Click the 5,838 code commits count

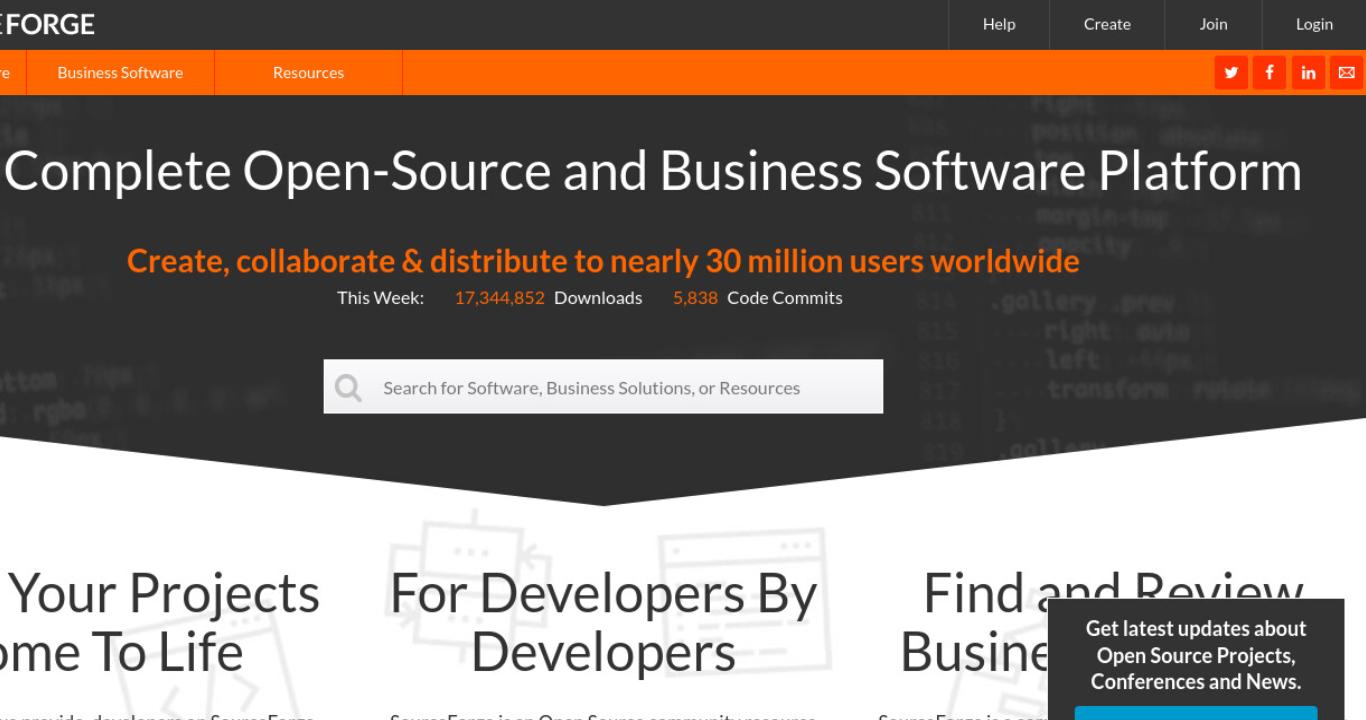[695, 298]
